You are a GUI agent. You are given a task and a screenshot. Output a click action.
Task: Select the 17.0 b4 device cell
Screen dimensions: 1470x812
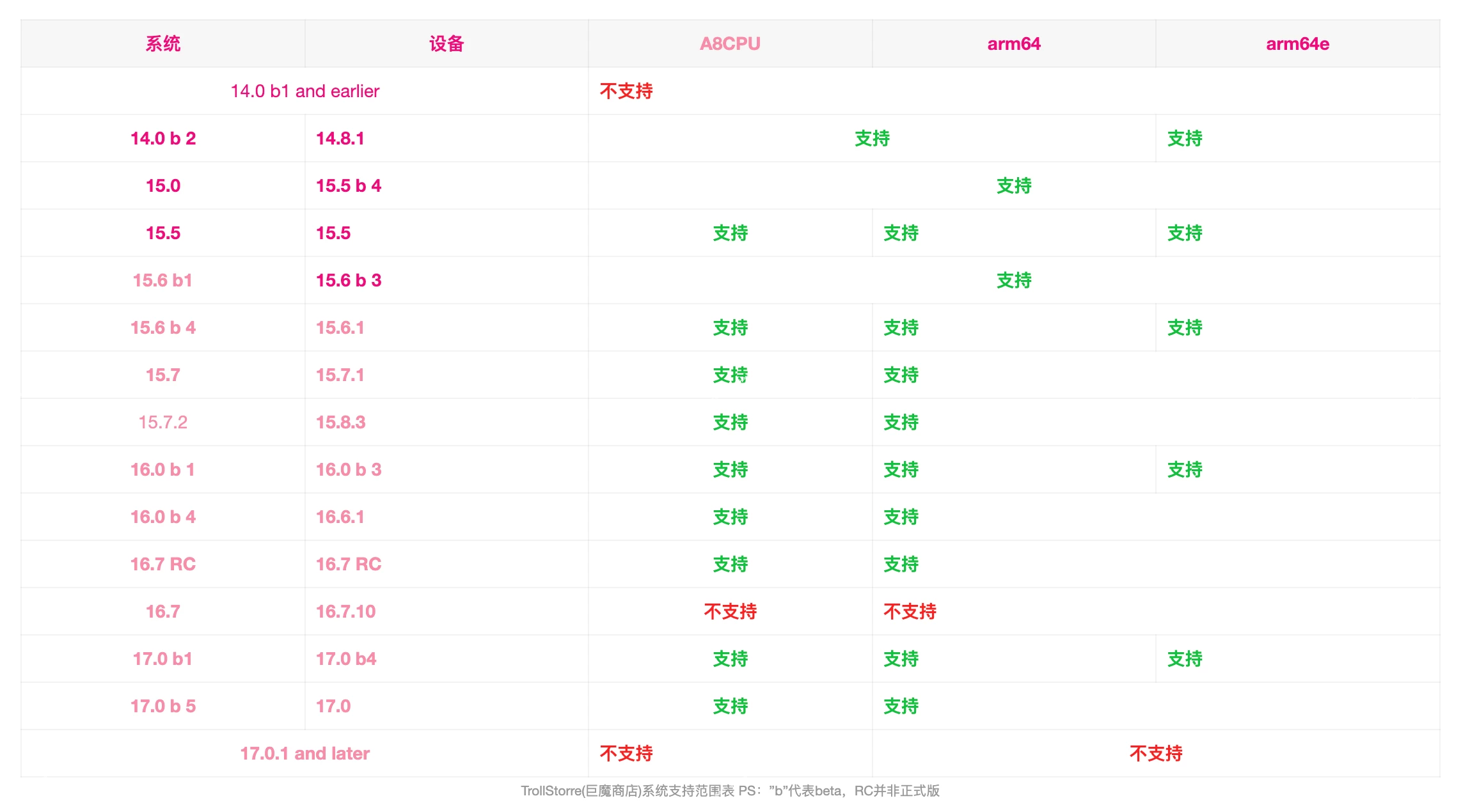coord(345,659)
